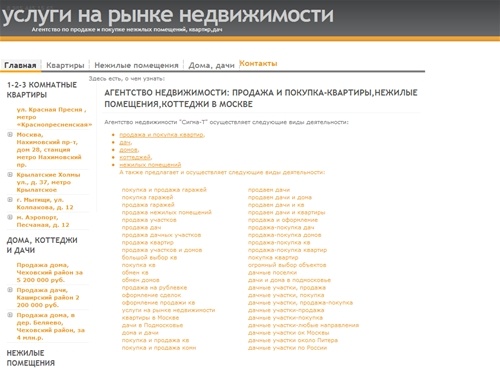Expand the Крылатские Холмы sidebar item
500x375 pixels.
click(x=10, y=175)
